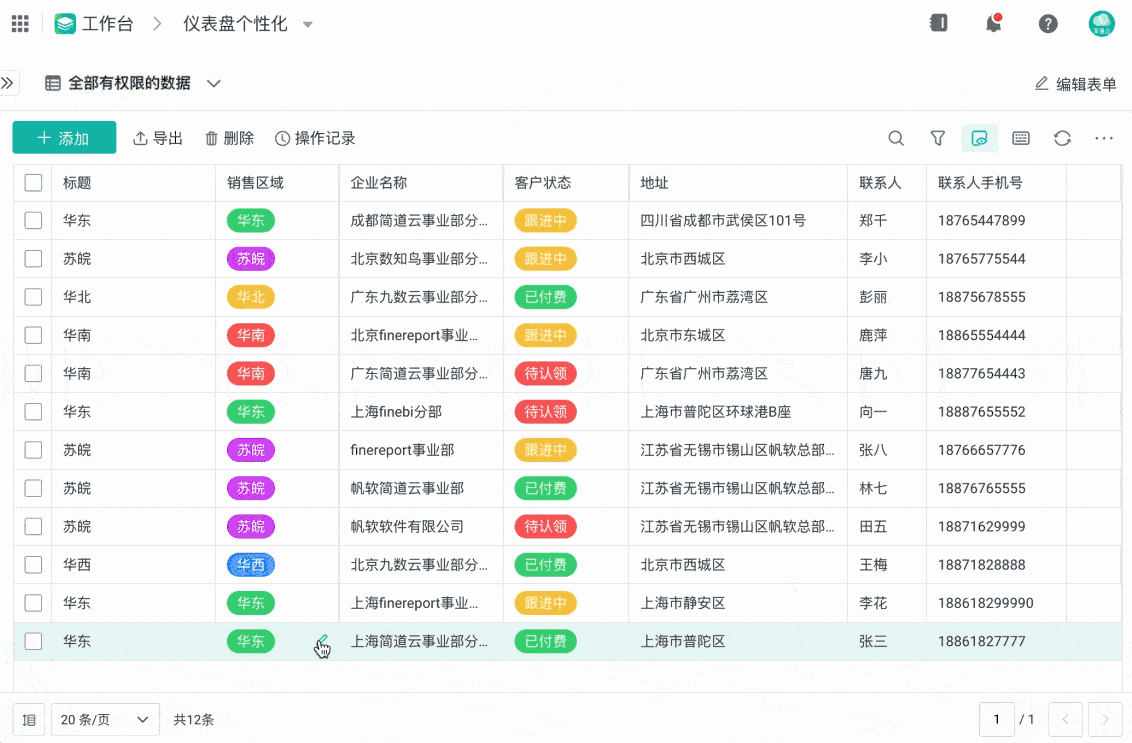Open the search icon above the table
This screenshot has width=1132, height=743.
coord(895,138)
